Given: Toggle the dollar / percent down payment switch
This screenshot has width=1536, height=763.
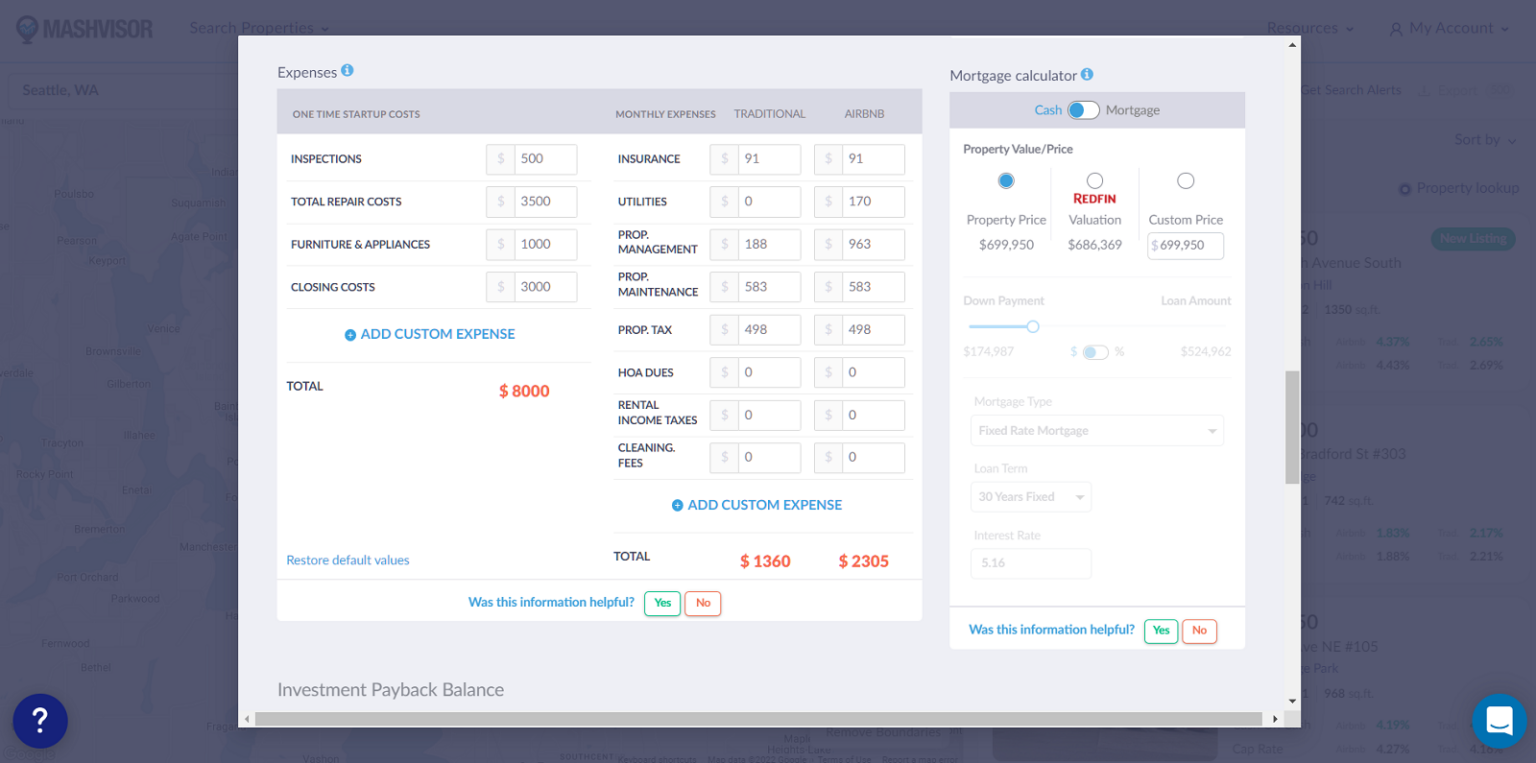Looking at the screenshot, I should tap(1095, 352).
